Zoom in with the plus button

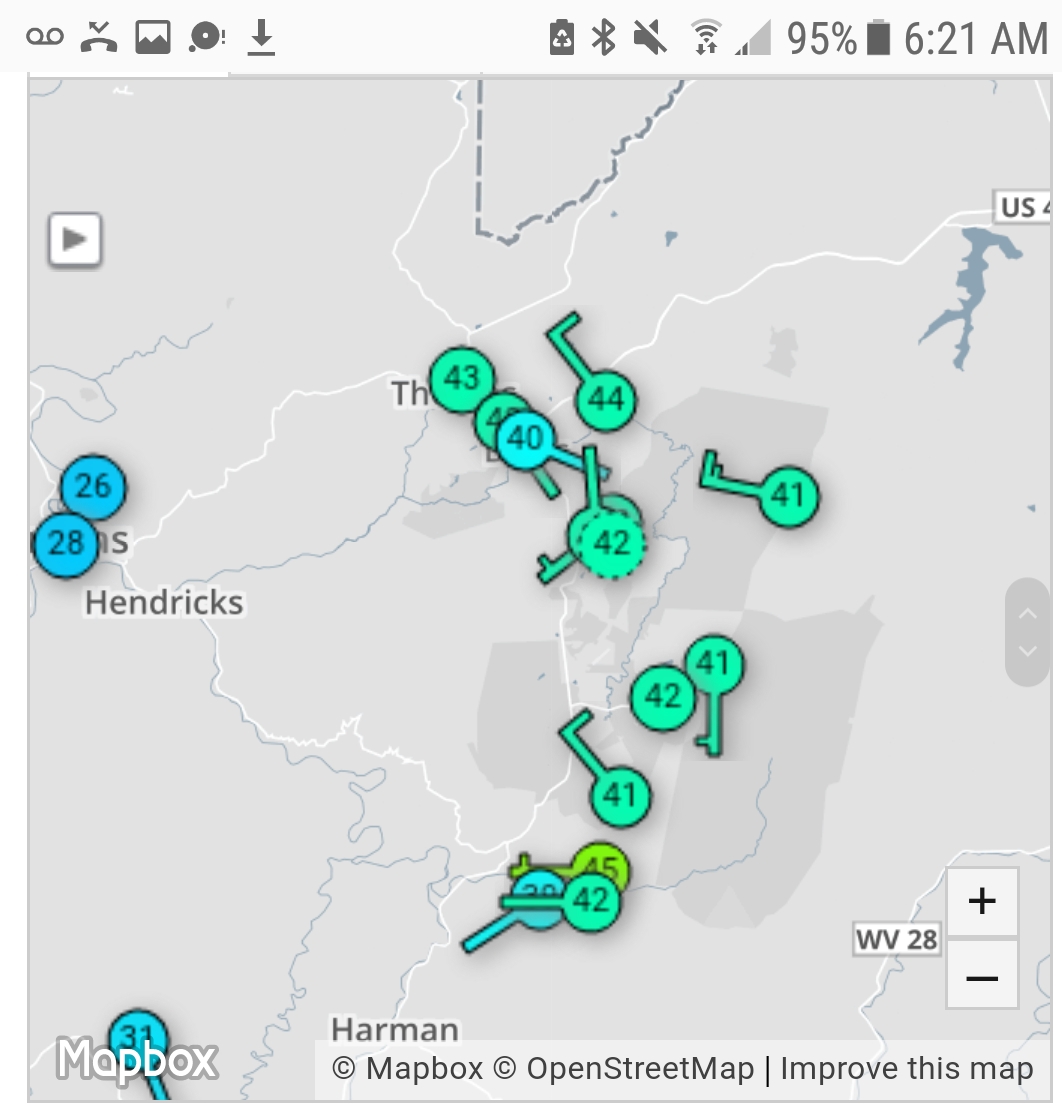[x=981, y=902]
